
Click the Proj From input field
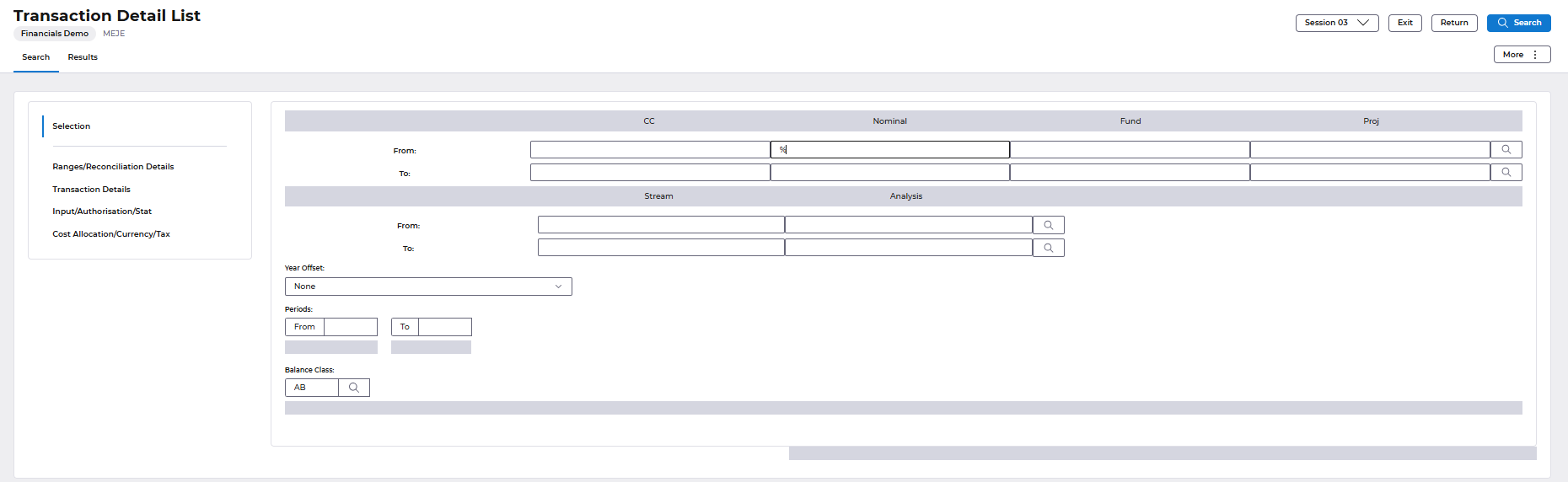[x=1370, y=150]
